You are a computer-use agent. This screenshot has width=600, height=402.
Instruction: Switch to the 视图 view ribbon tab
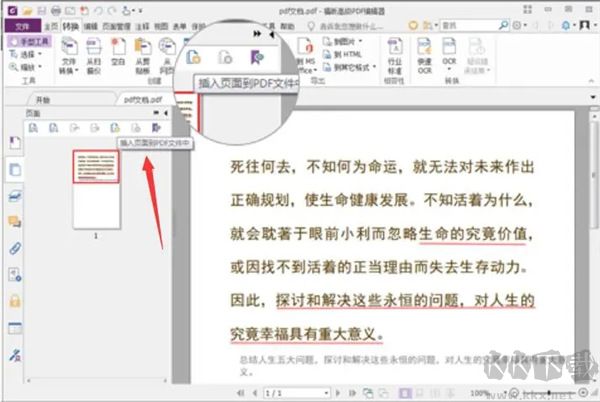161,26
